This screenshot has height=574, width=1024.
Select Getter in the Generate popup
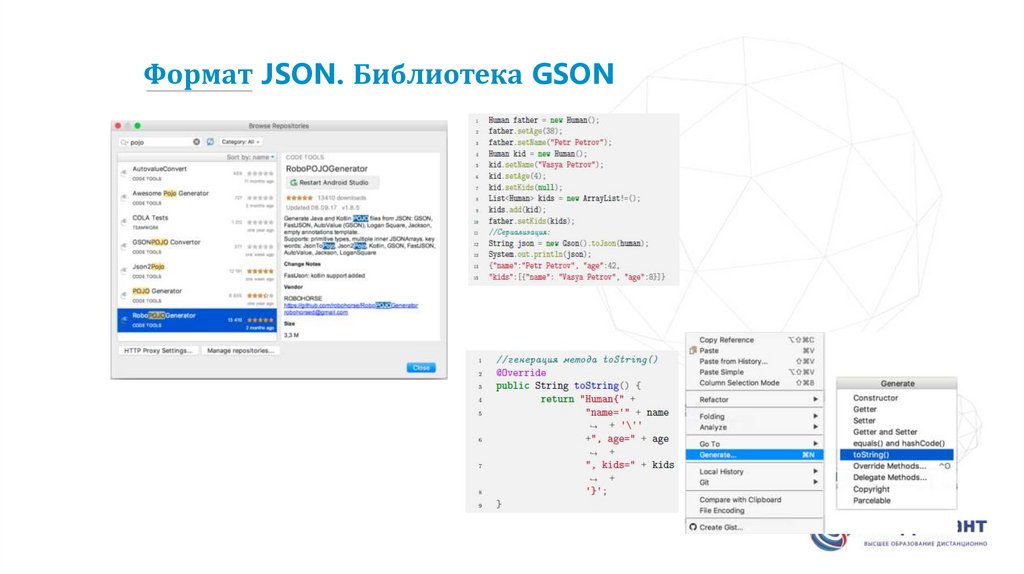click(896, 409)
